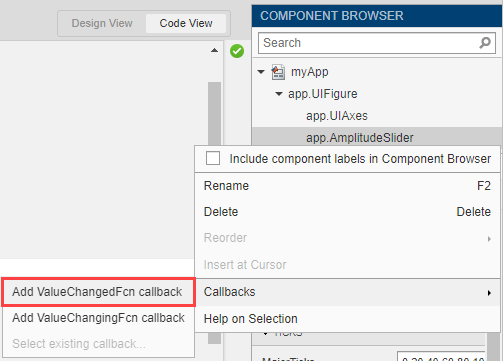The image size is (503, 361).
Task: Click the disabled Reorder submenu arrow
Action: coord(489,239)
